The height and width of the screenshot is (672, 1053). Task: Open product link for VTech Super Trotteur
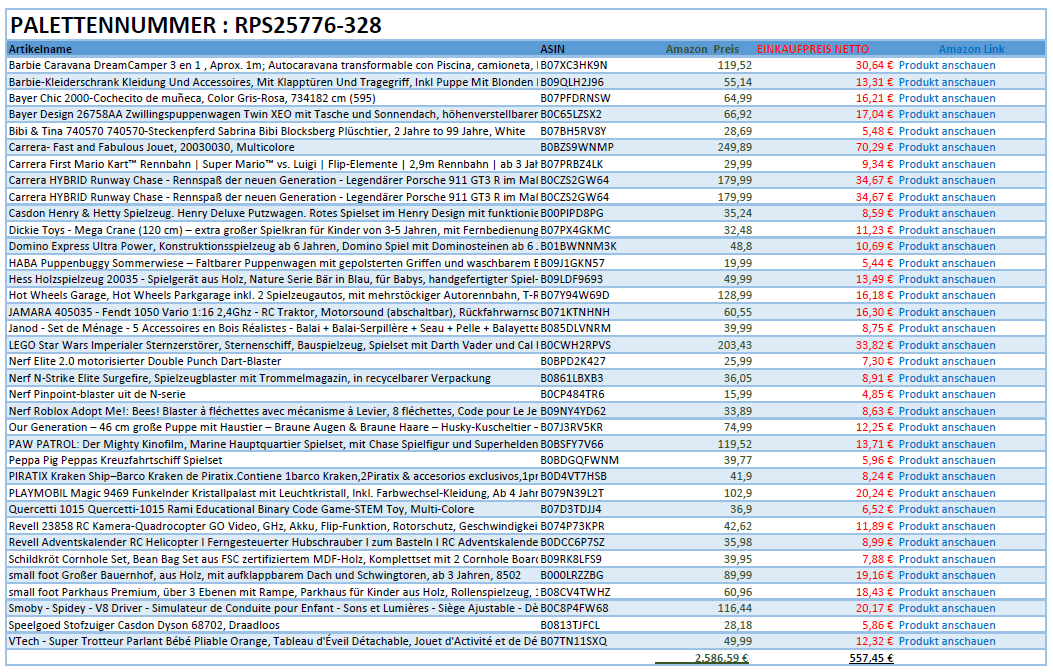pyautogui.click(x=946, y=641)
